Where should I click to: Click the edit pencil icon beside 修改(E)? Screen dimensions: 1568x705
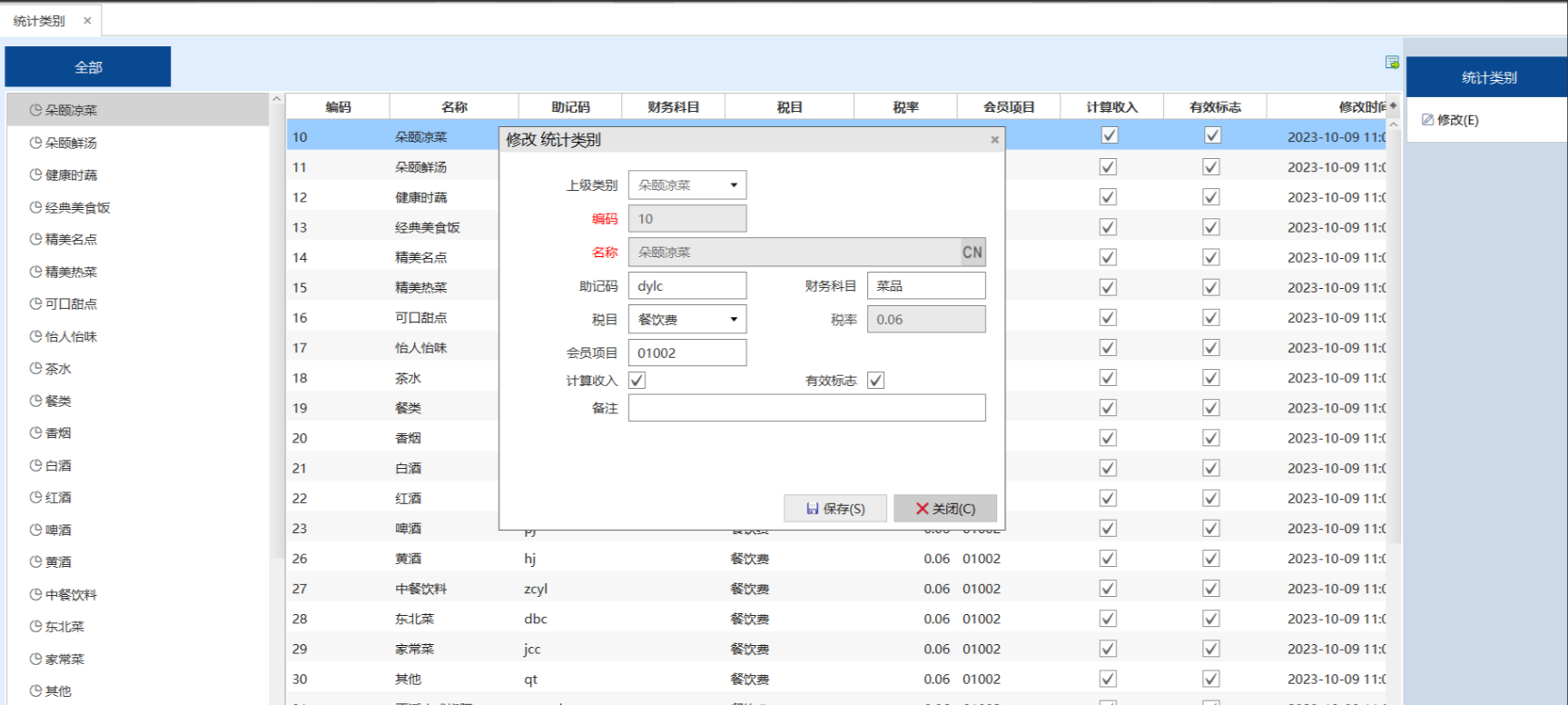coord(1427,120)
